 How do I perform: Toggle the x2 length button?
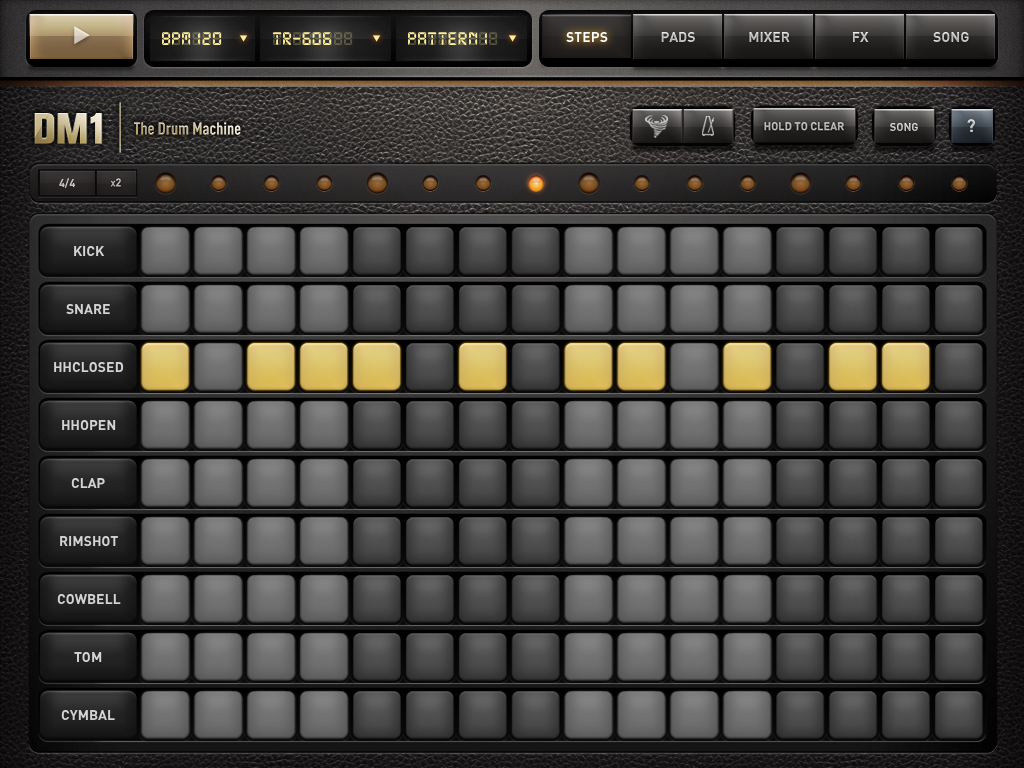pyautogui.click(x=116, y=183)
